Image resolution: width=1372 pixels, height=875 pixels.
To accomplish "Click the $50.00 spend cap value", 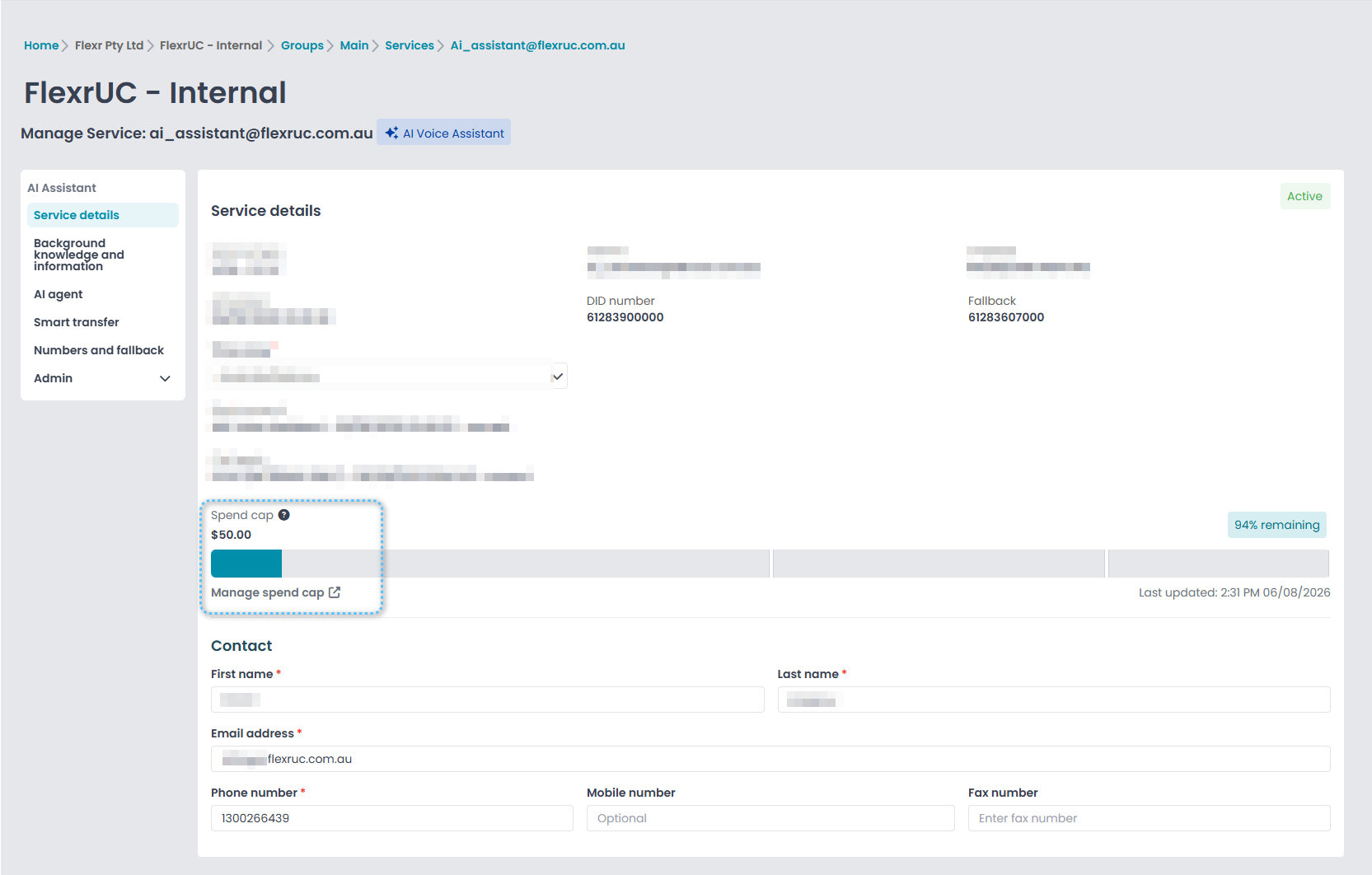I will [232, 535].
